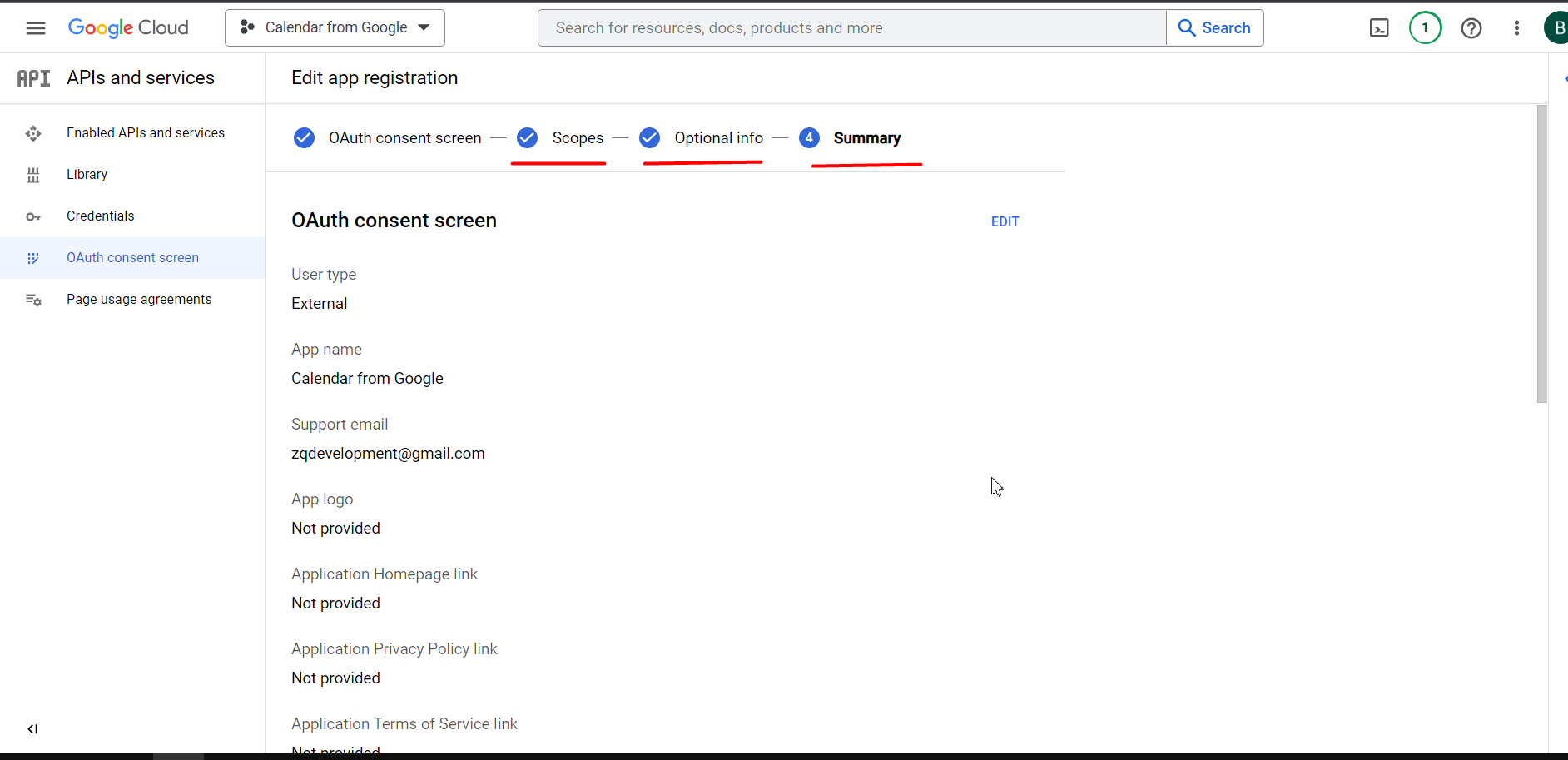1568x760 pixels.
Task: Click the OAuth consent screen step checkmark
Action: 305,138
